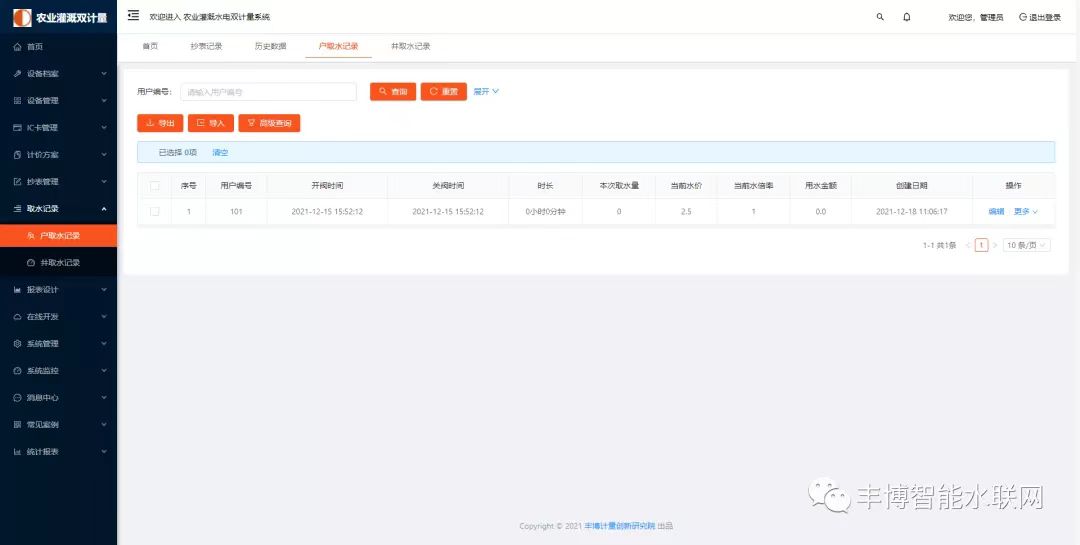The height and width of the screenshot is (545, 1080).
Task: Click the 统计报表 chart icon
Action: [17, 452]
